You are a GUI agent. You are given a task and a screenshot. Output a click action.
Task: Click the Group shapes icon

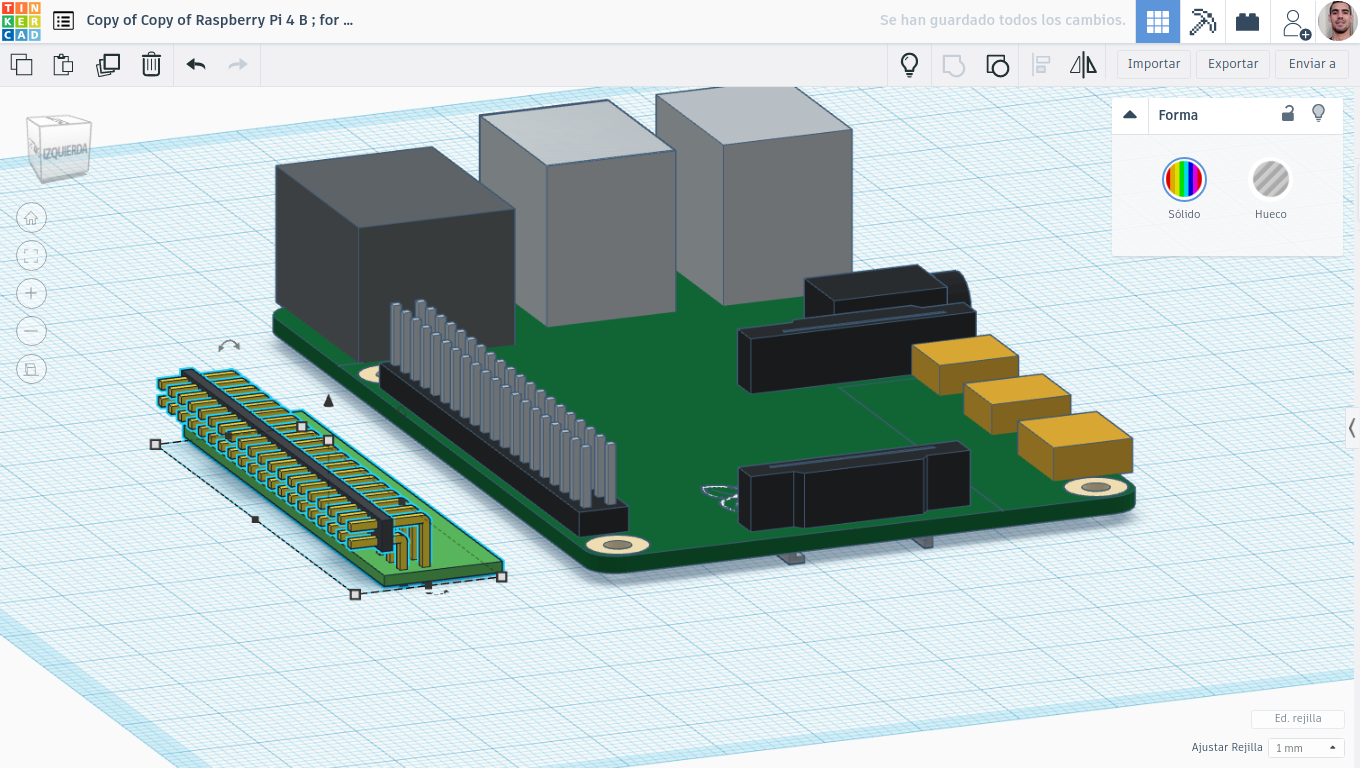click(x=954, y=65)
